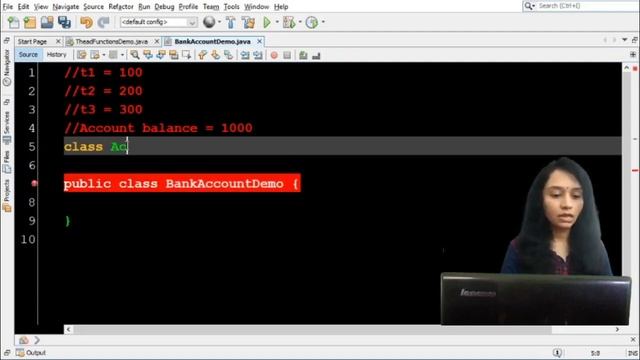The height and width of the screenshot is (360, 640).
Task: Open the Refactor menu
Action: (x=121, y=7)
